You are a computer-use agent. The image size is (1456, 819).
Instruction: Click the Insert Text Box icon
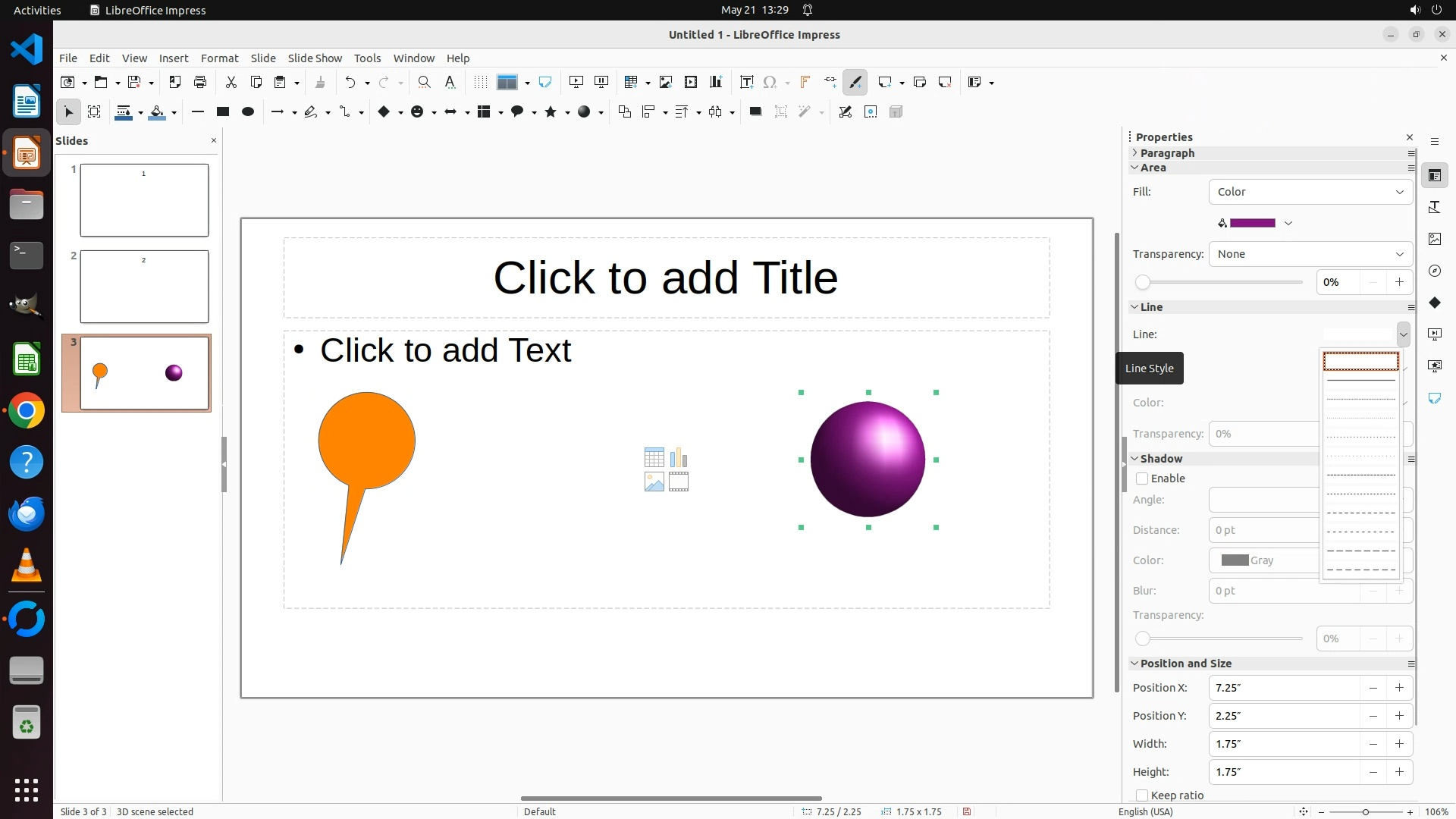(x=746, y=82)
